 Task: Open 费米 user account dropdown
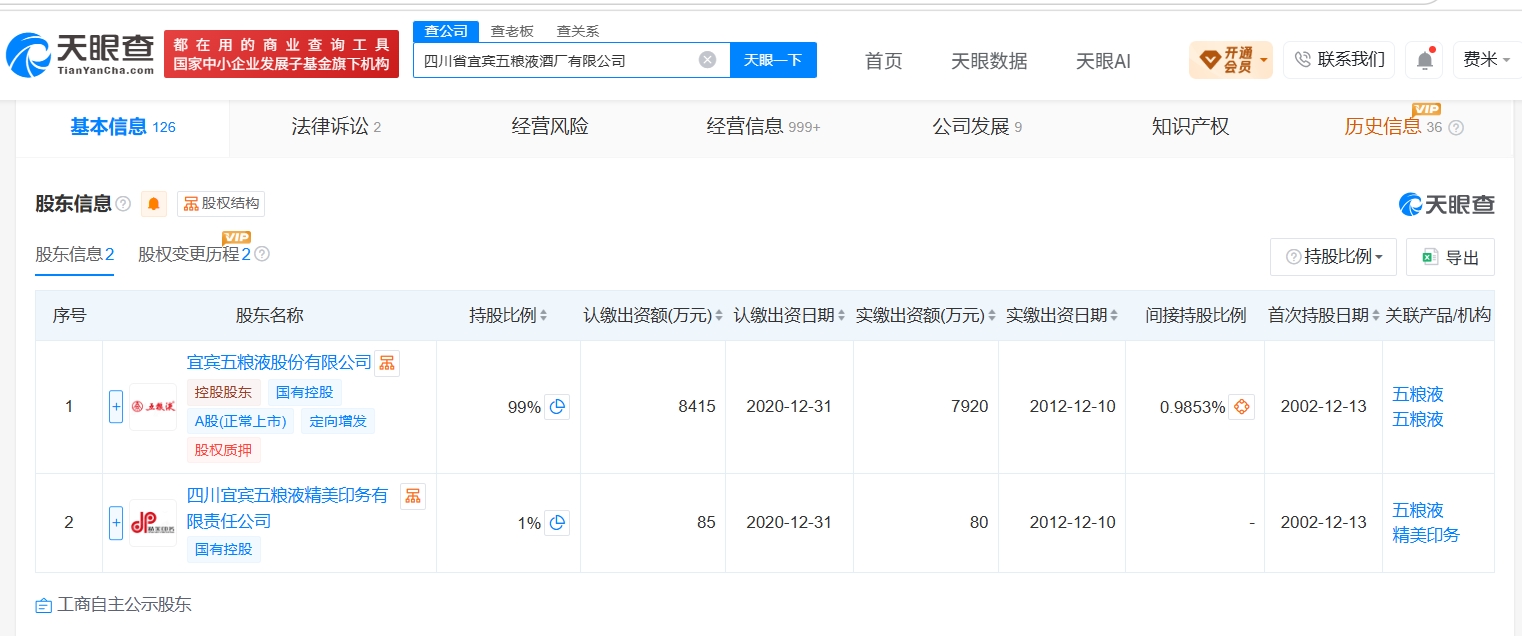click(x=1487, y=60)
